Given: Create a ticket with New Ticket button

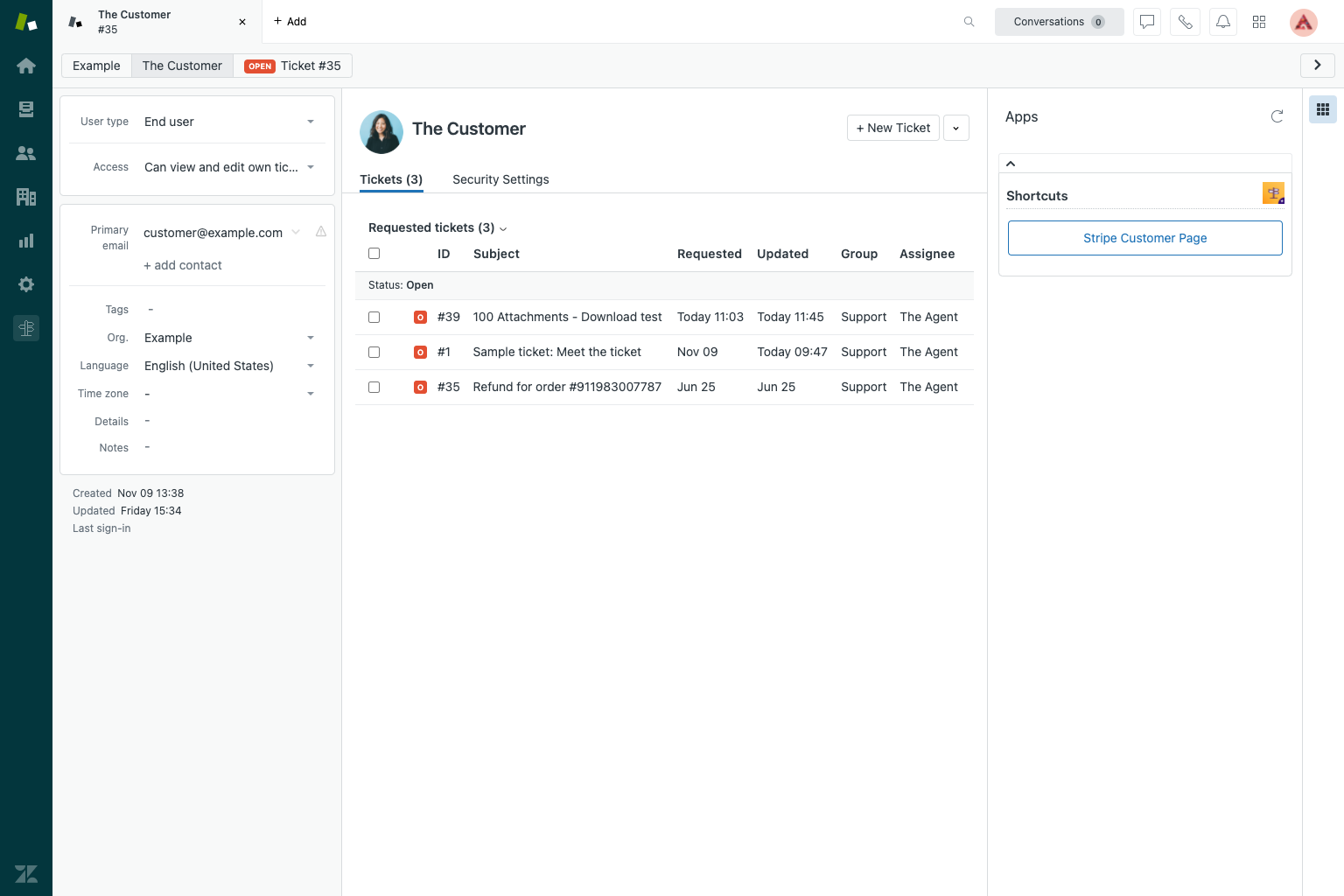Looking at the screenshot, I should tap(892, 128).
